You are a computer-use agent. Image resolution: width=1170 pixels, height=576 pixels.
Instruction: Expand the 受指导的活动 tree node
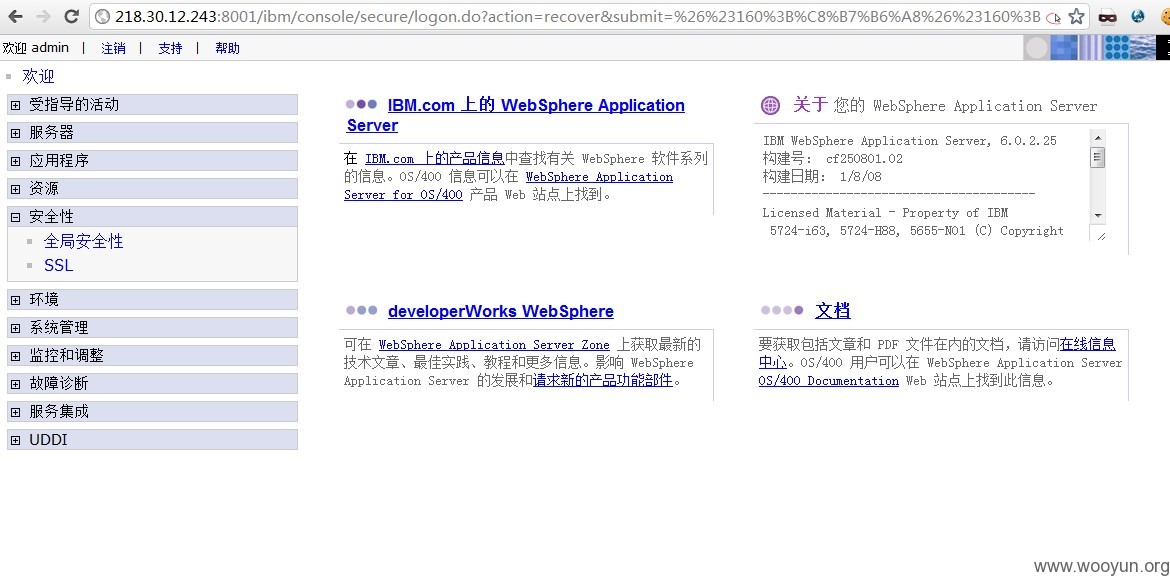point(15,105)
